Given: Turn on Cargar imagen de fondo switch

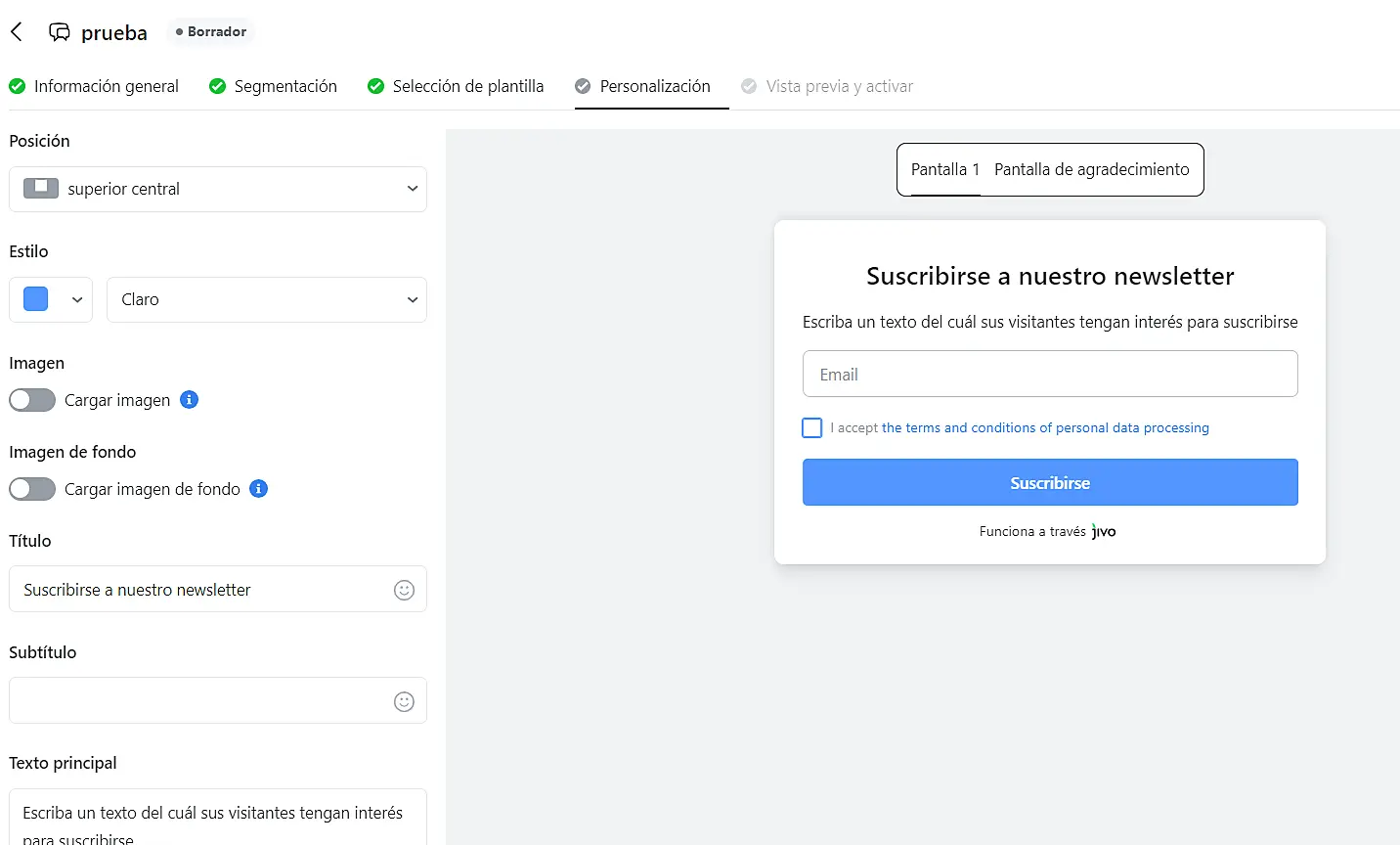Looking at the screenshot, I should coord(32,489).
